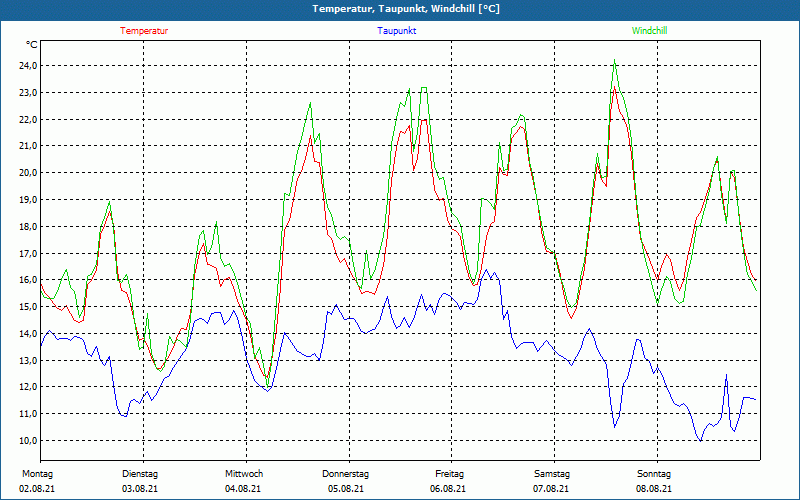Click the blue Taupunkt legend label
This screenshot has height=500, width=800.
click(396, 31)
